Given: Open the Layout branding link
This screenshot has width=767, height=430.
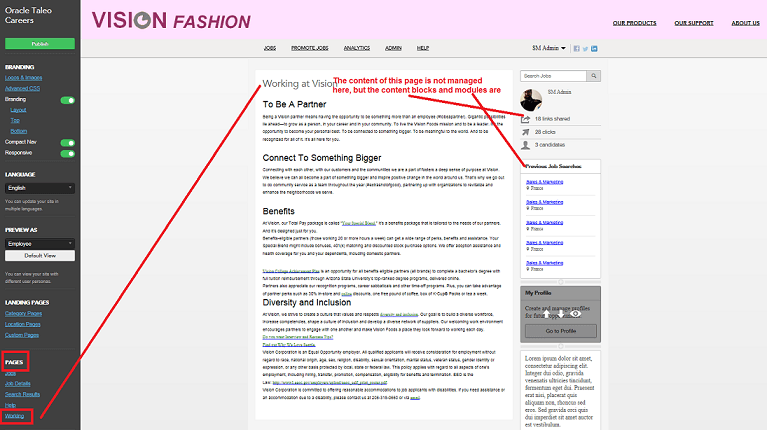Looking at the screenshot, I should pos(19,110).
